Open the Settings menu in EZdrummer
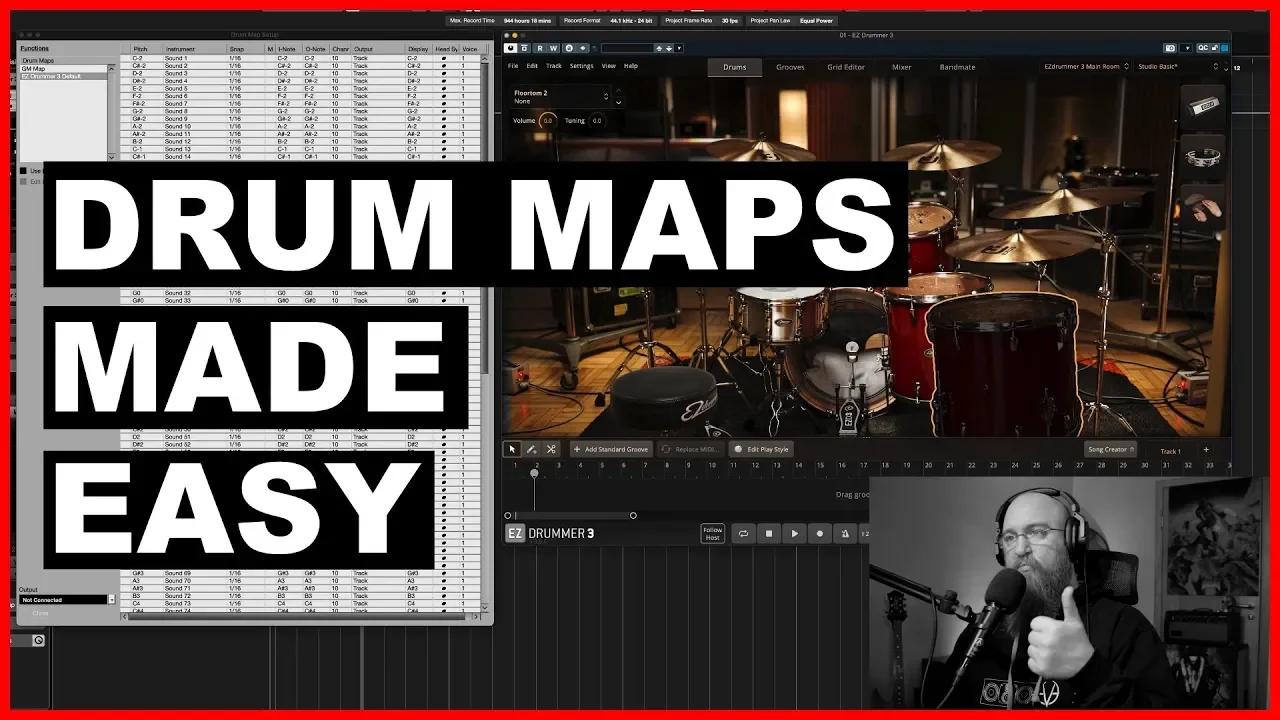The width and height of the screenshot is (1280, 720). [x=580, y=65]
